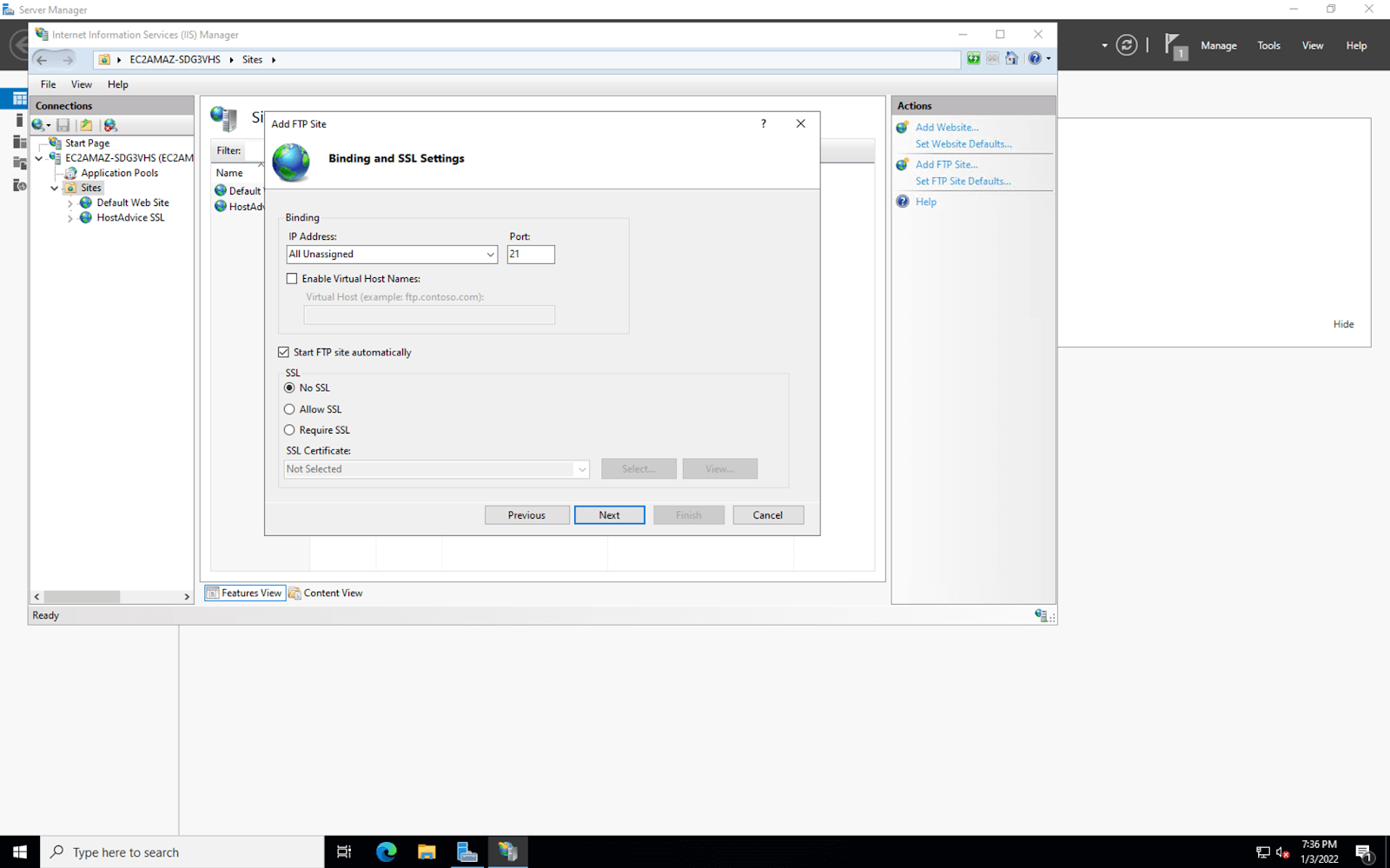
Task: Click the Home icon in IIS address bar
Action: [x=1011, y=59]
